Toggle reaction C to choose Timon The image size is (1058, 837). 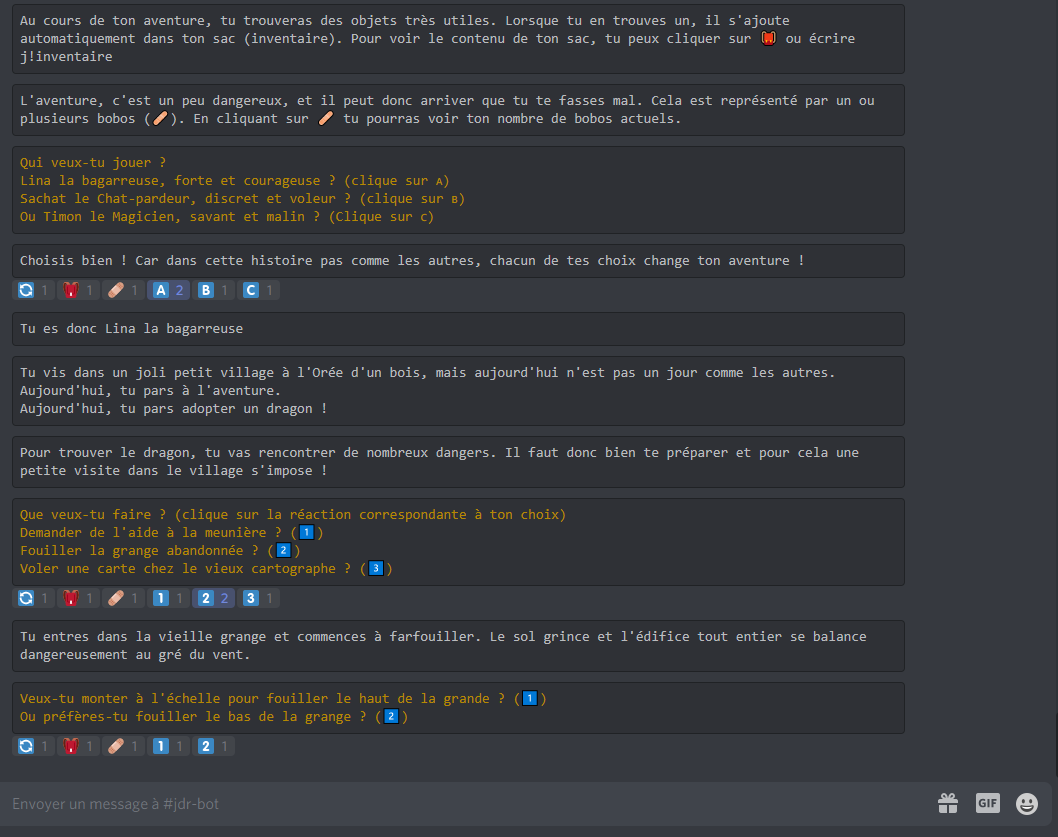[259, 291]
